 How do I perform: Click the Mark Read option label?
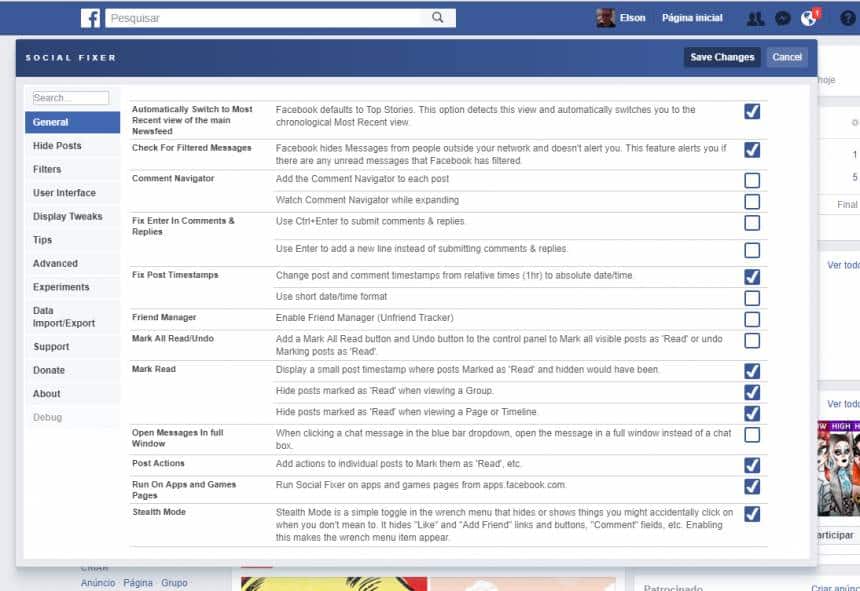(x=154, y=370)
